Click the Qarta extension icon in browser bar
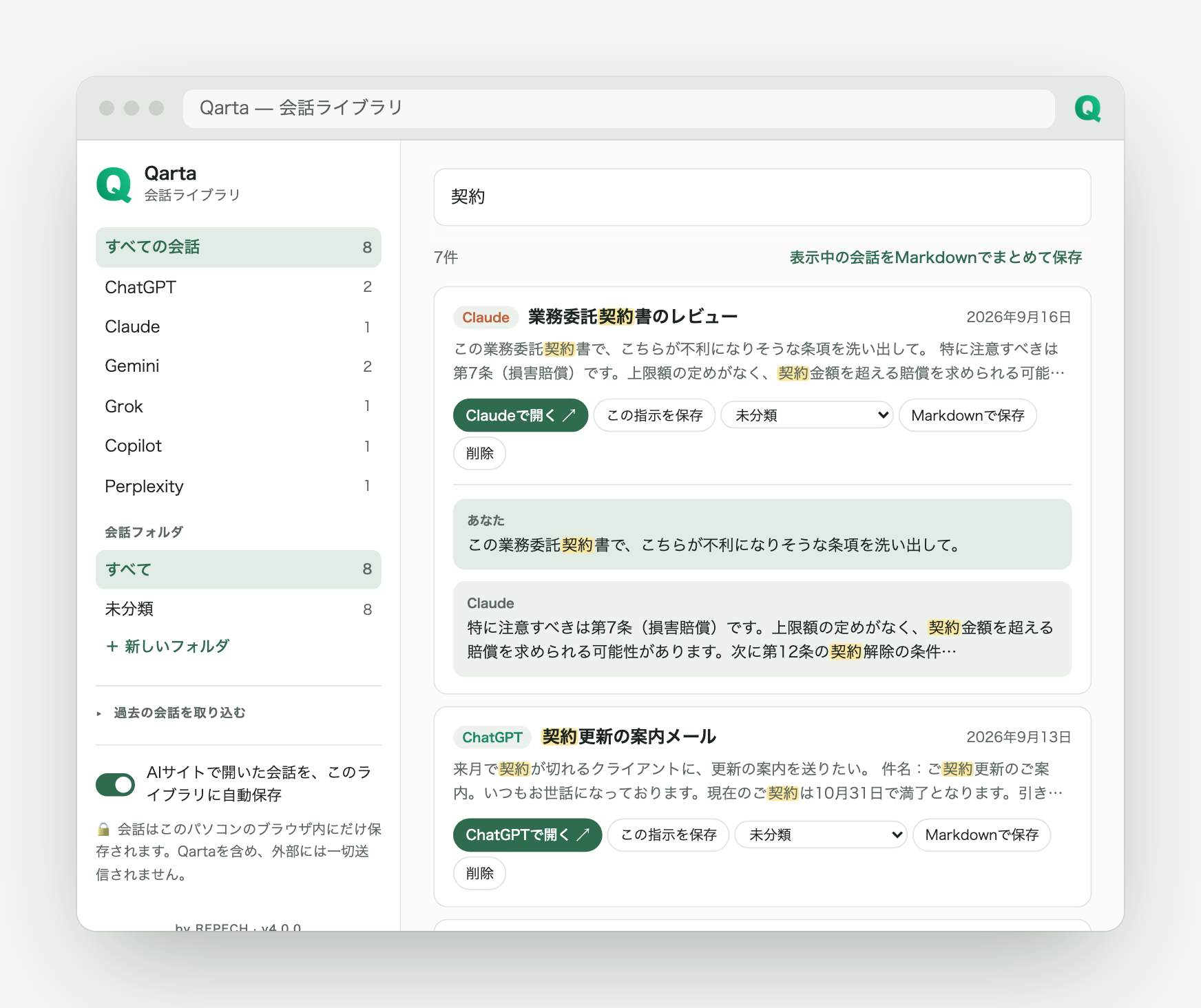 [1088, 108]
